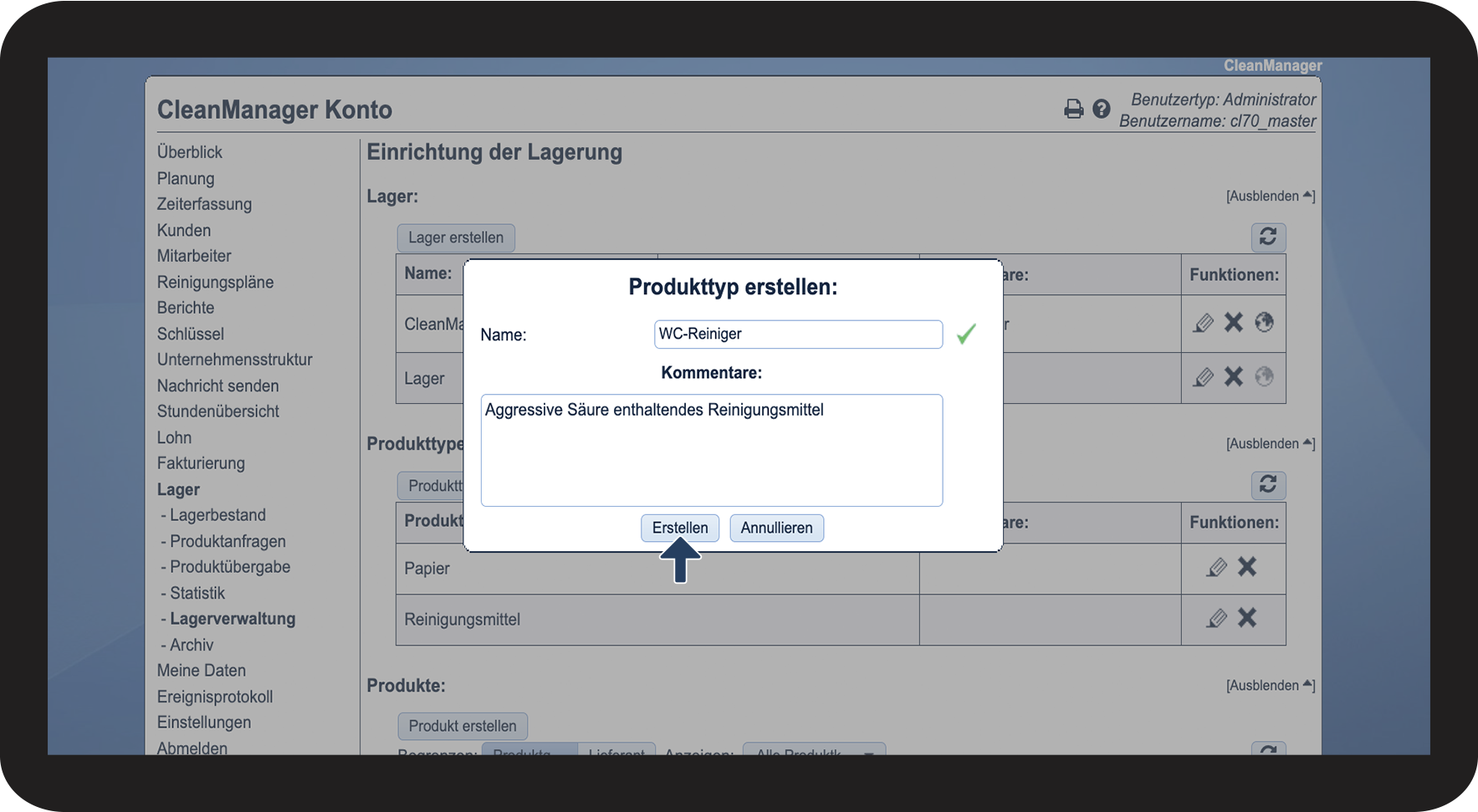Collapse the Lager section via Ausblenden

(1271, 196)
